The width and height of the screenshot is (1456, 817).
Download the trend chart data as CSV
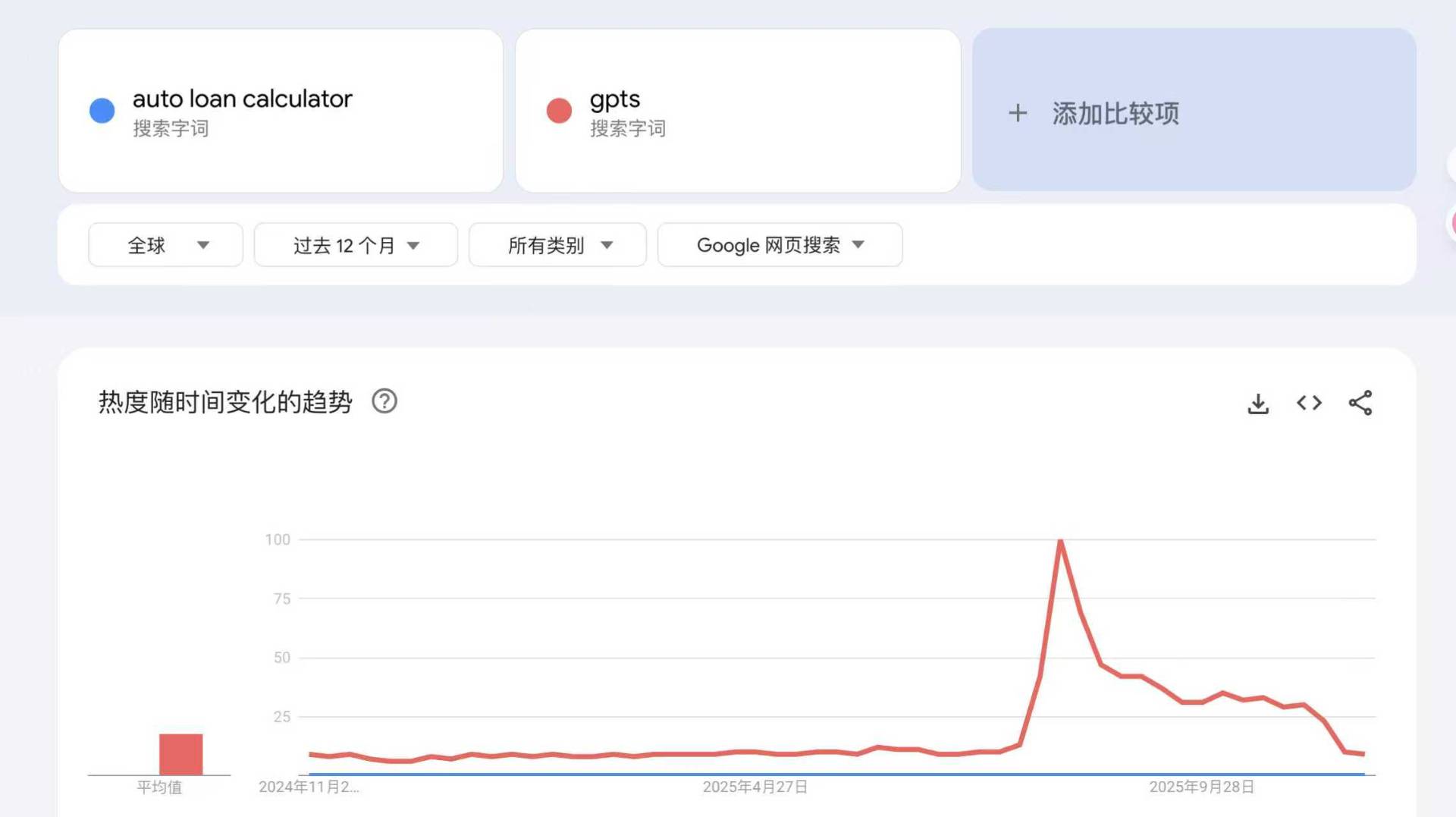coord(1258,403)
